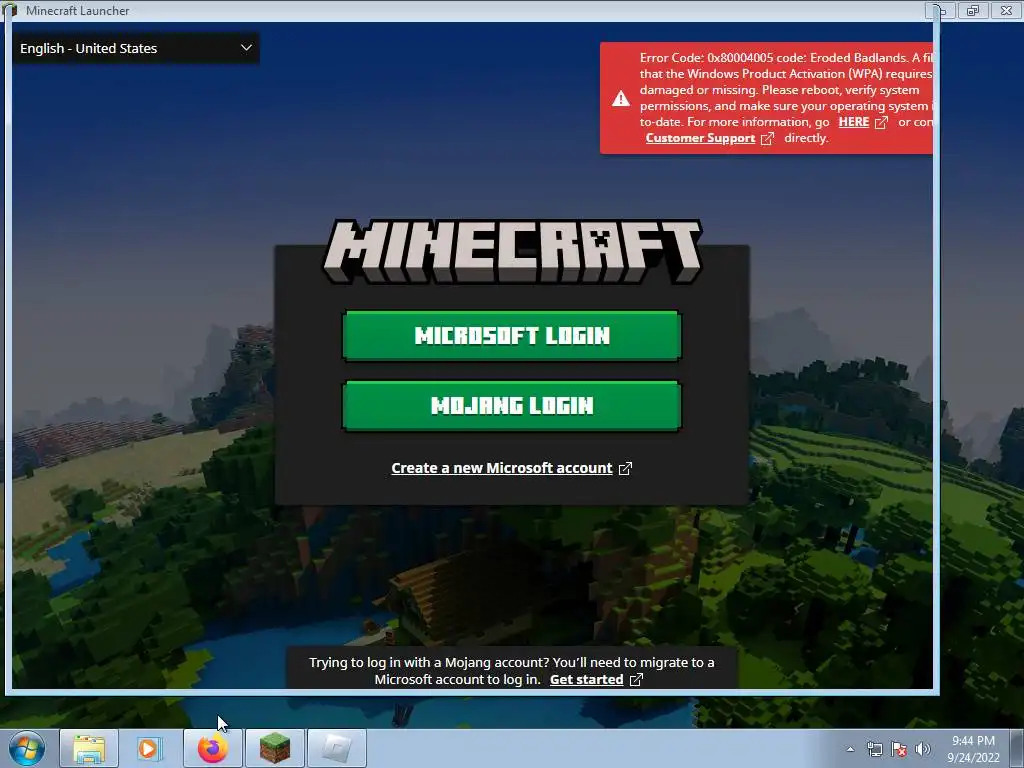Open the clock showing 9:44 PM
Screen dimensions: 1024x768
coord(973,749)
